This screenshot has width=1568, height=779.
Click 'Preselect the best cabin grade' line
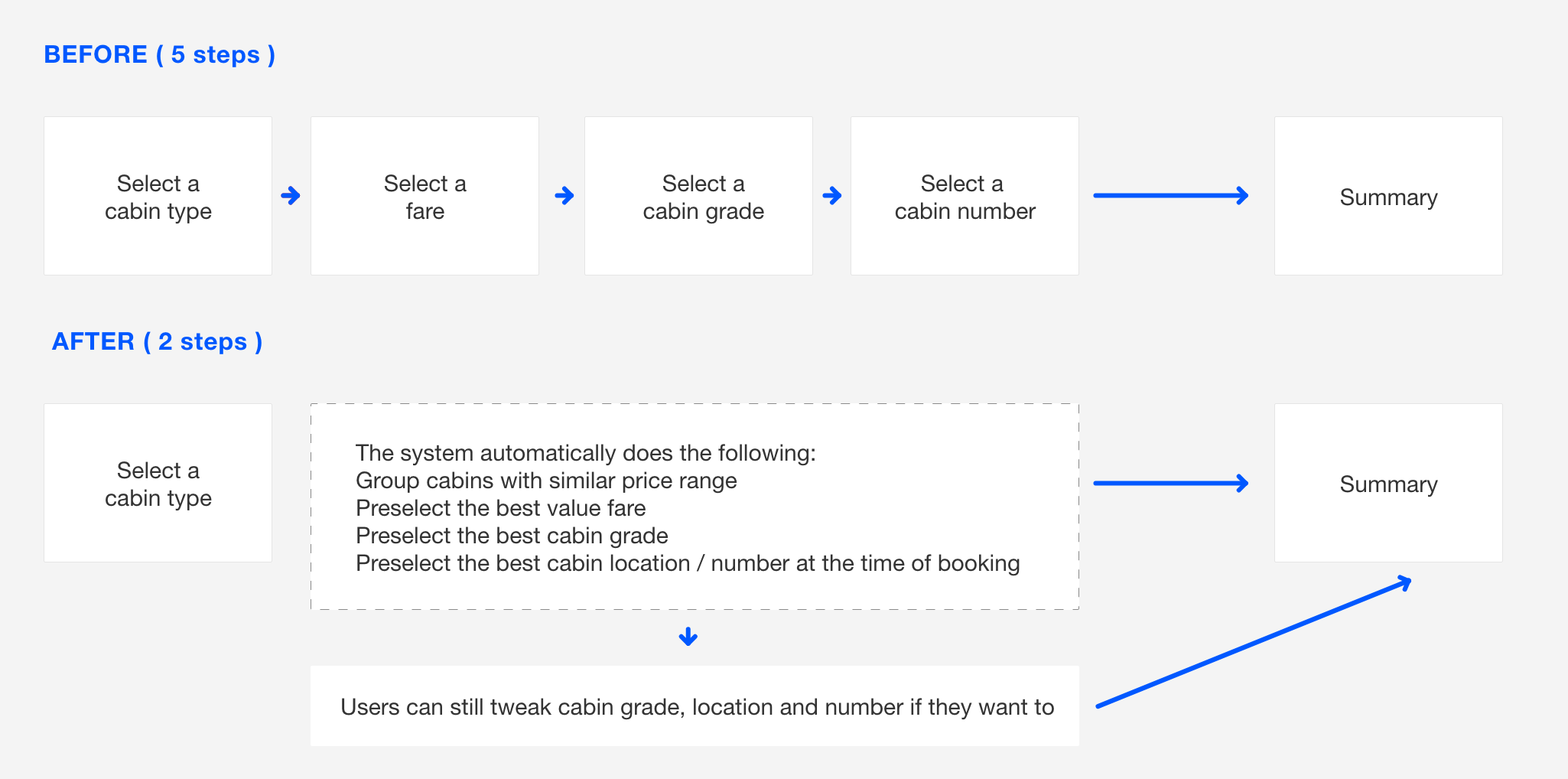point(512,536)
